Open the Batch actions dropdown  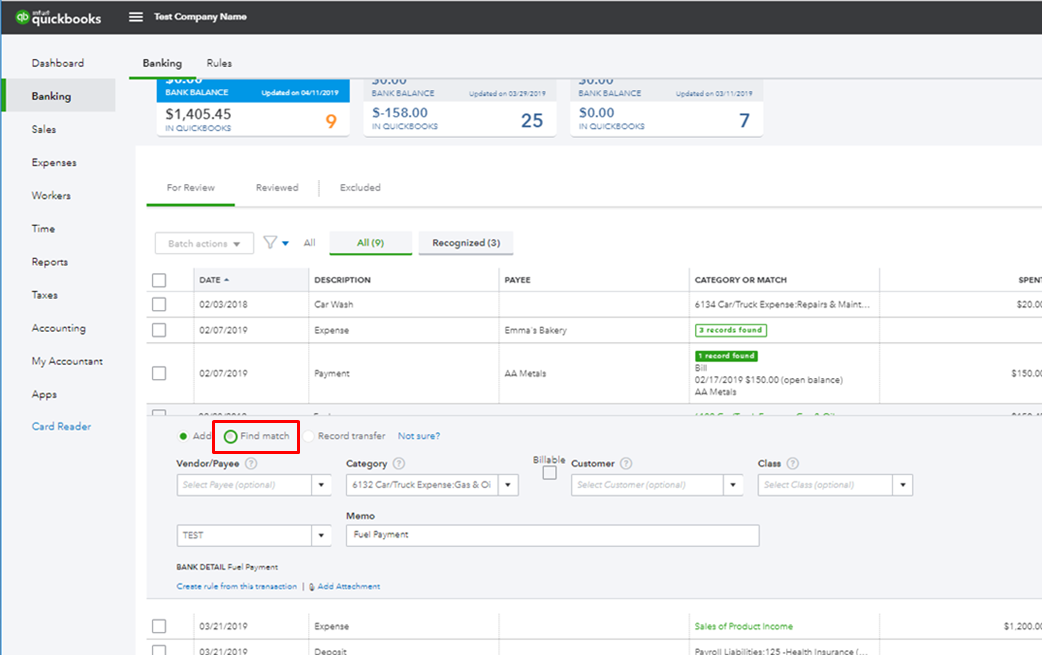(x=203, y=243)
